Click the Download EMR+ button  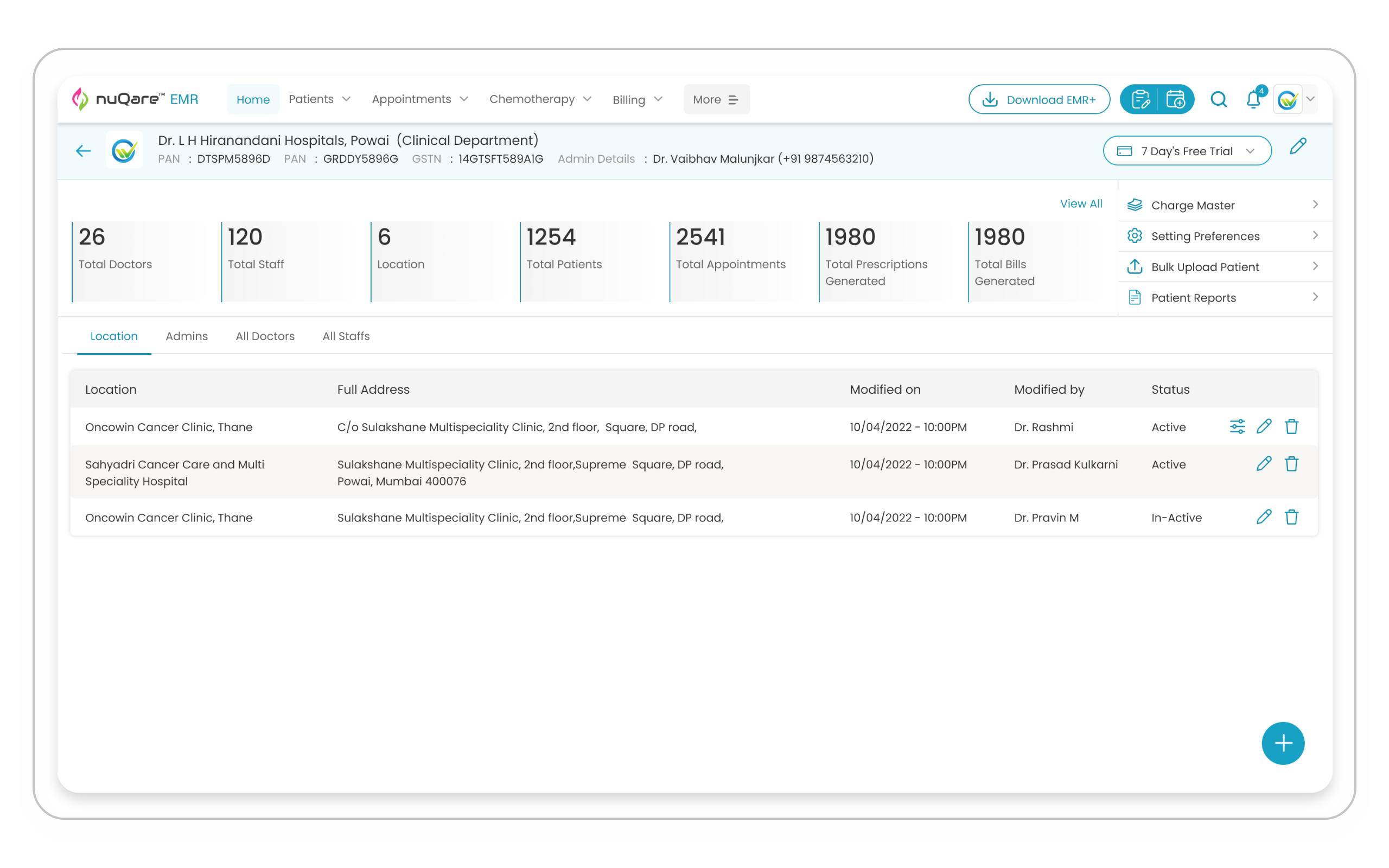(1039, 99)
